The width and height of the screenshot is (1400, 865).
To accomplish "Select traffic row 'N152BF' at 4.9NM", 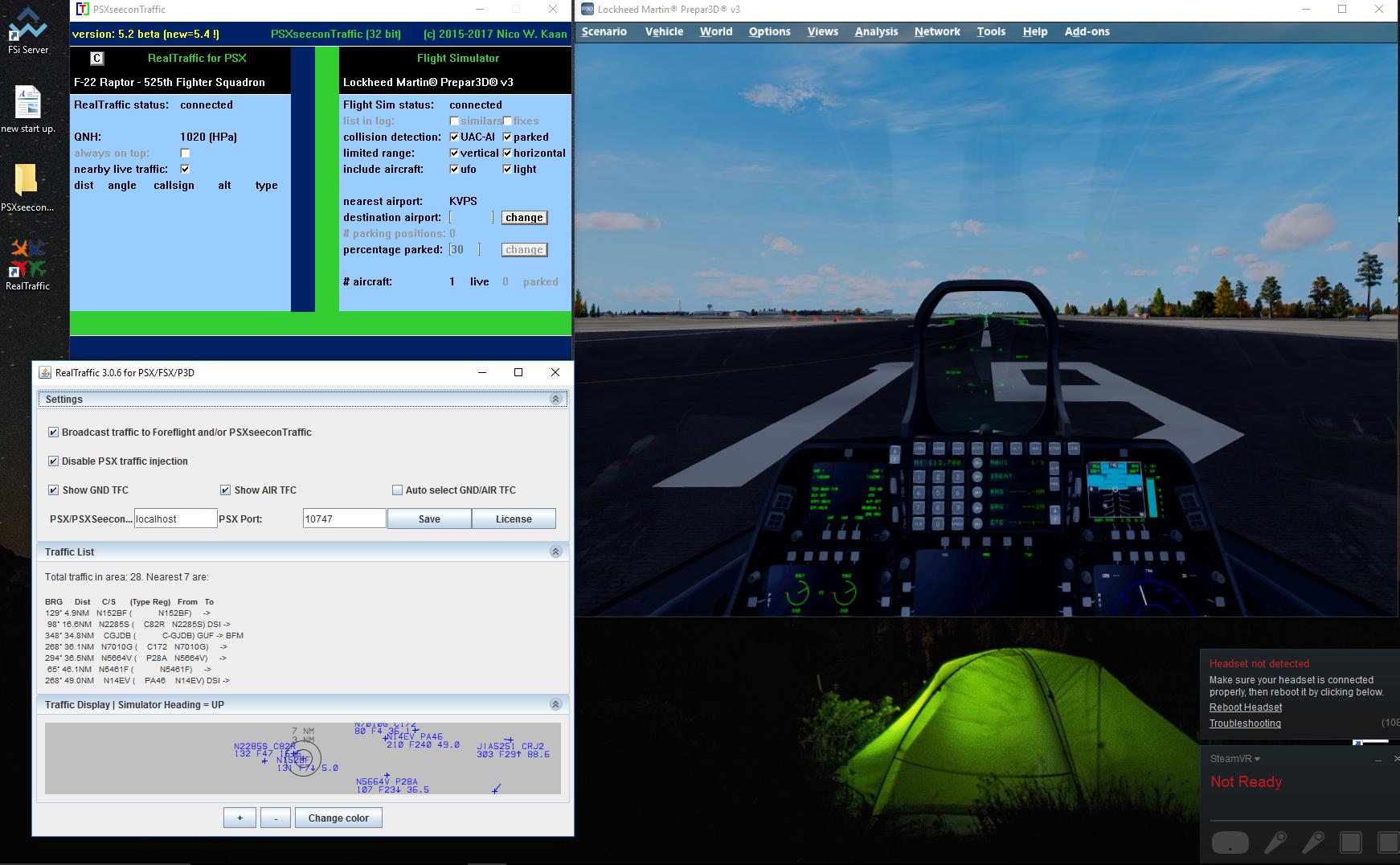I will (128, 613).
